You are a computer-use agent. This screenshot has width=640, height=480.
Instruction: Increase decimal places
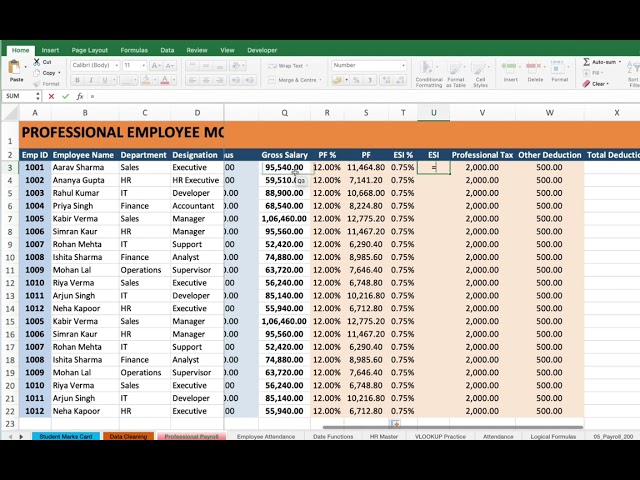pos(386,80)
